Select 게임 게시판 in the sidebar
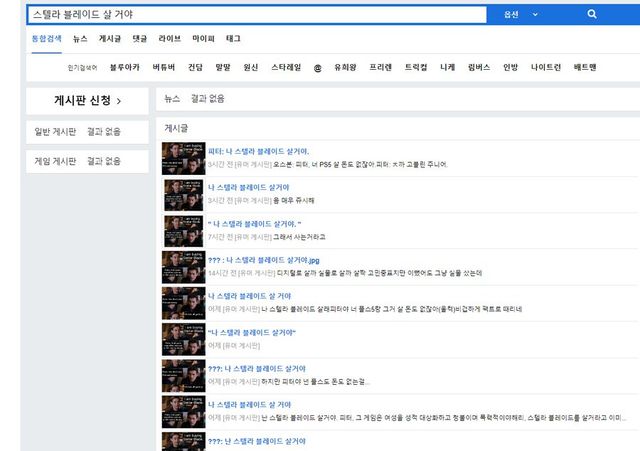Image resolution: width=640 pixels, height=451 pixels. pos(50,161)
